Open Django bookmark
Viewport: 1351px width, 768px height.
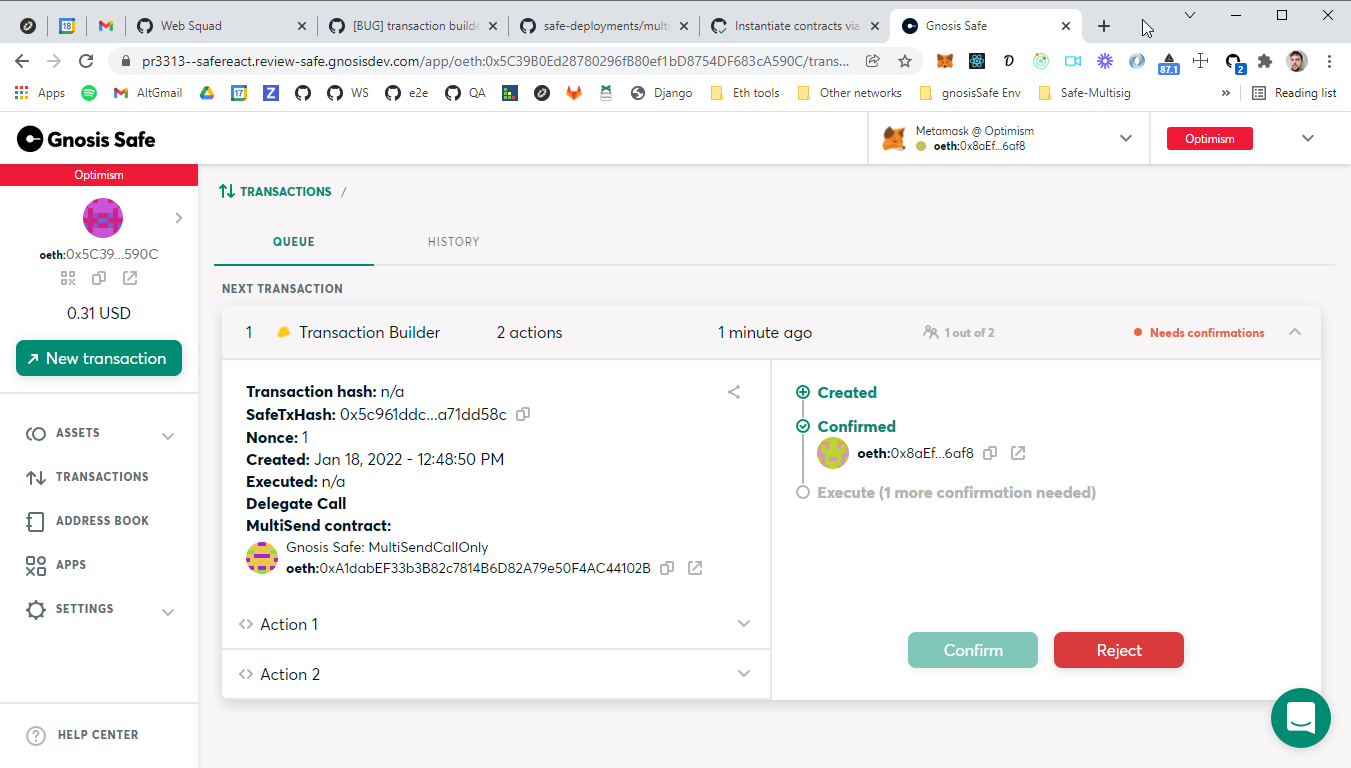coord(662,93)
